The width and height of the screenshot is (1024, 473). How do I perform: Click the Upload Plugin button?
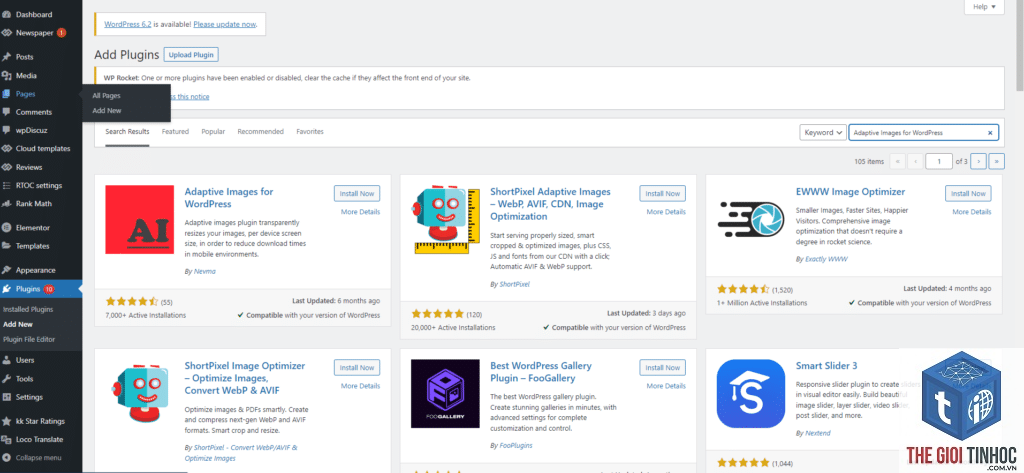click(191, 55)
